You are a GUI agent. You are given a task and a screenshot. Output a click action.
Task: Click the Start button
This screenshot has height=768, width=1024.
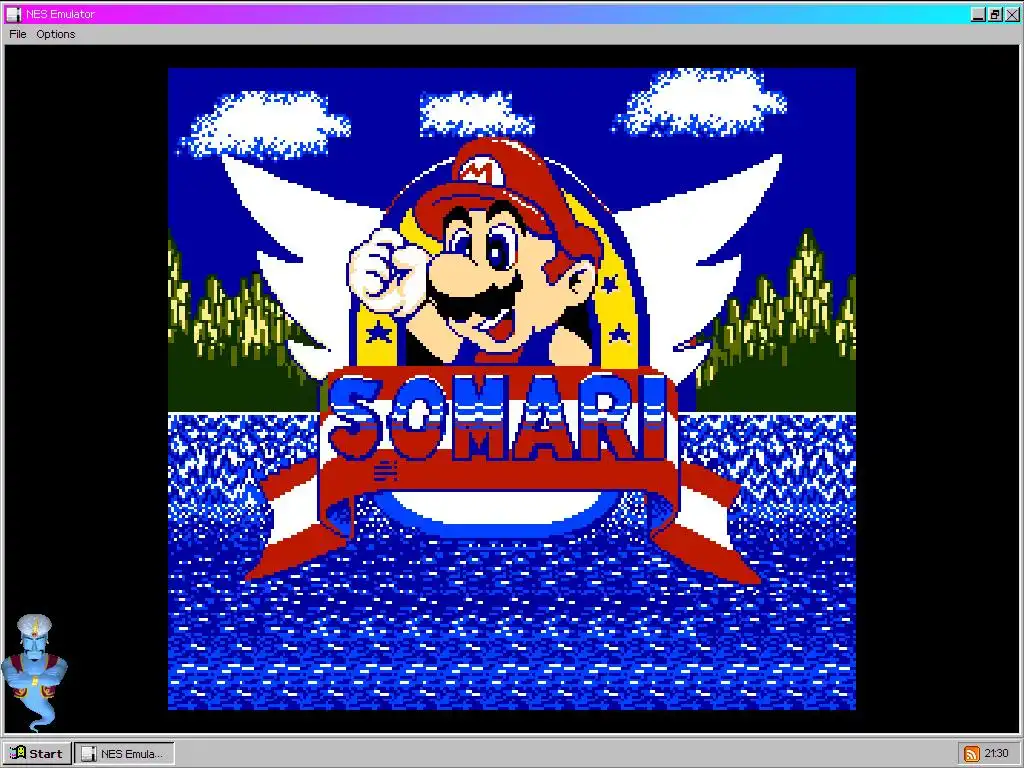[x=37, y=753]
